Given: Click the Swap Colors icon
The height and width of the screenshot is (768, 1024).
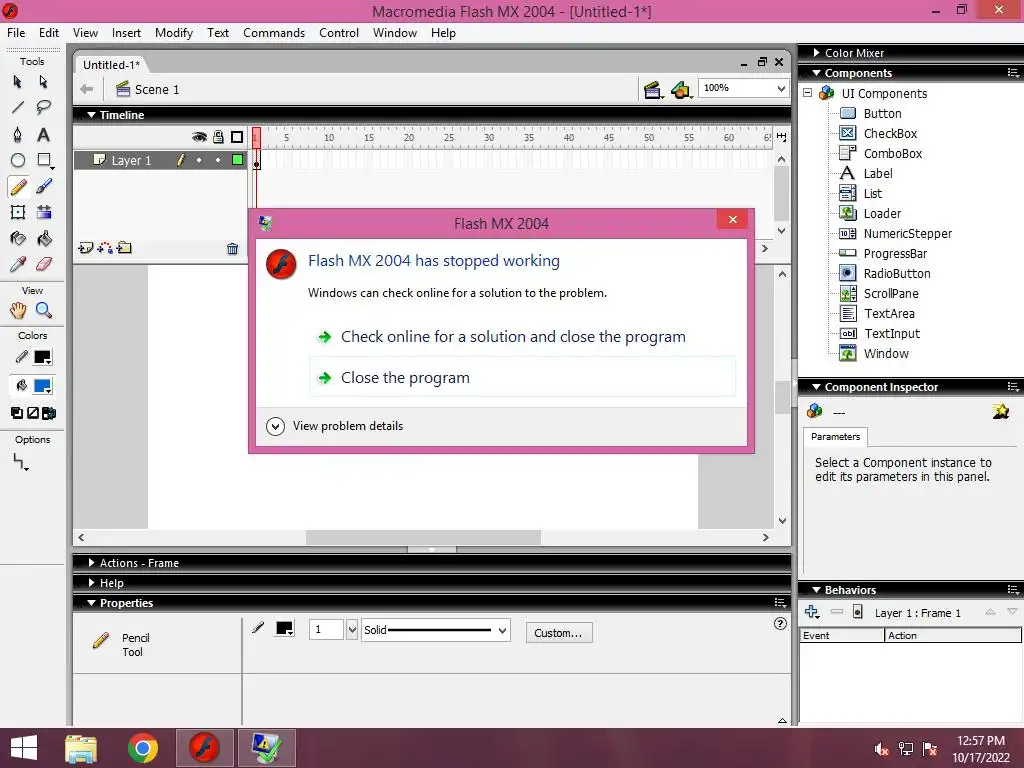Looking at the screenshot, I should [49, 413].
